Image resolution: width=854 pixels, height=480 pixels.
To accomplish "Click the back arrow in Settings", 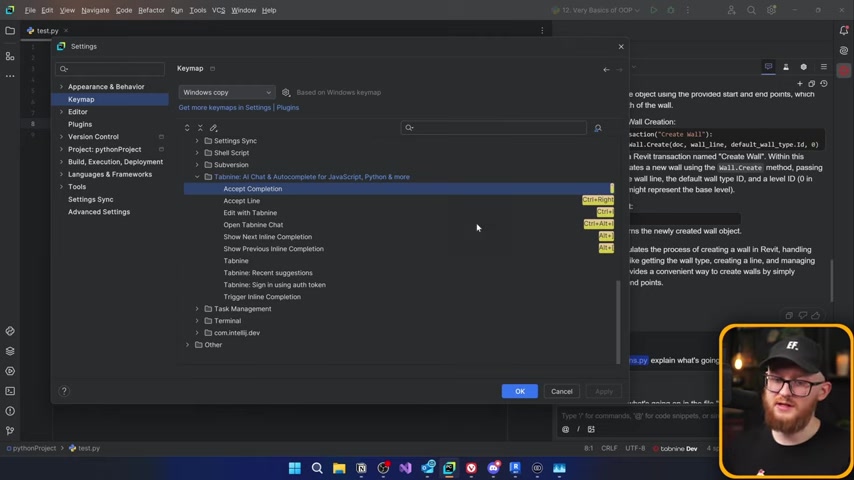I will pyautogui.click(x=606, y=69).
